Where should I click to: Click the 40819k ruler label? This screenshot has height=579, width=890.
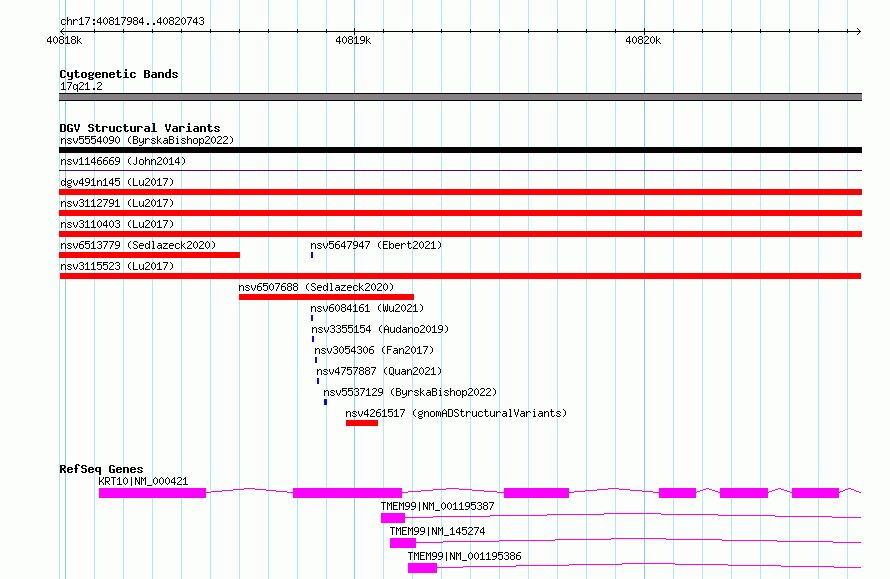pos(353,40)
